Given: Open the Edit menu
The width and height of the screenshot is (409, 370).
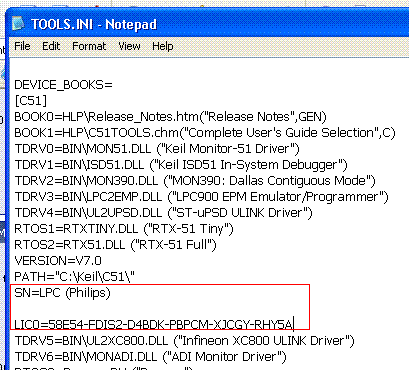Looking at the screenshot, I should coord(51,46).
